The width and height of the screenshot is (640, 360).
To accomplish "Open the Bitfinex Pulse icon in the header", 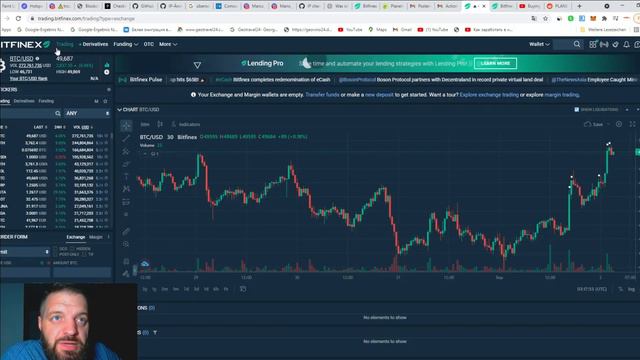I will 604,44.
